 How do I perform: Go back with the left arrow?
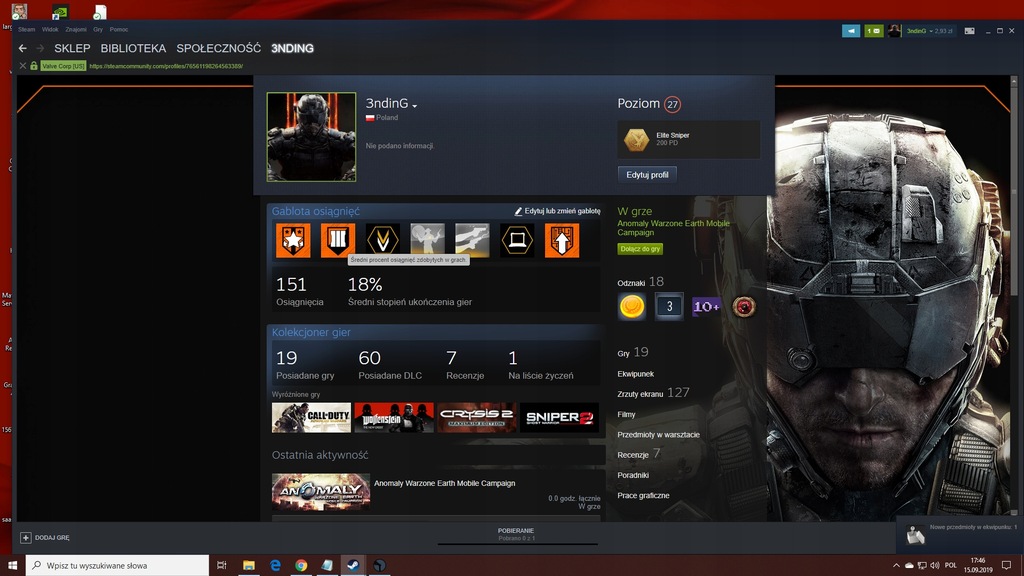coord(23,48)
